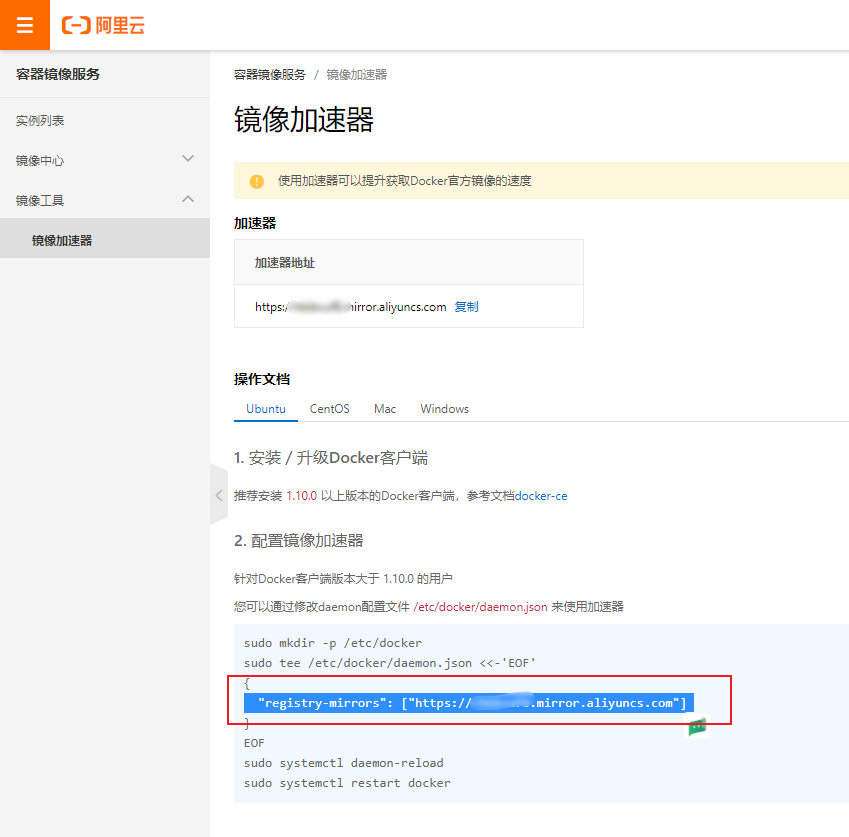Open the green chat feedback icon
This screenshot has width=849, height=837.
pyautogui.click(x=697, y=727)
